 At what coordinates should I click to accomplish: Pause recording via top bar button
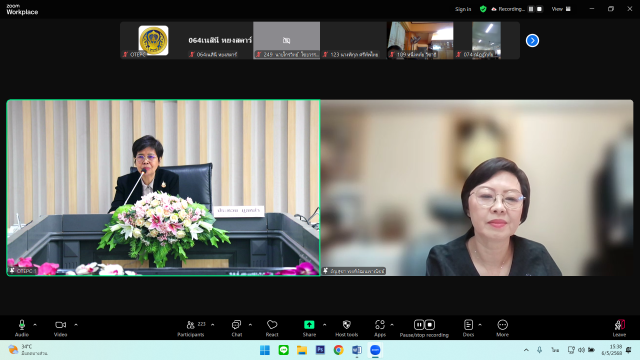531,9
